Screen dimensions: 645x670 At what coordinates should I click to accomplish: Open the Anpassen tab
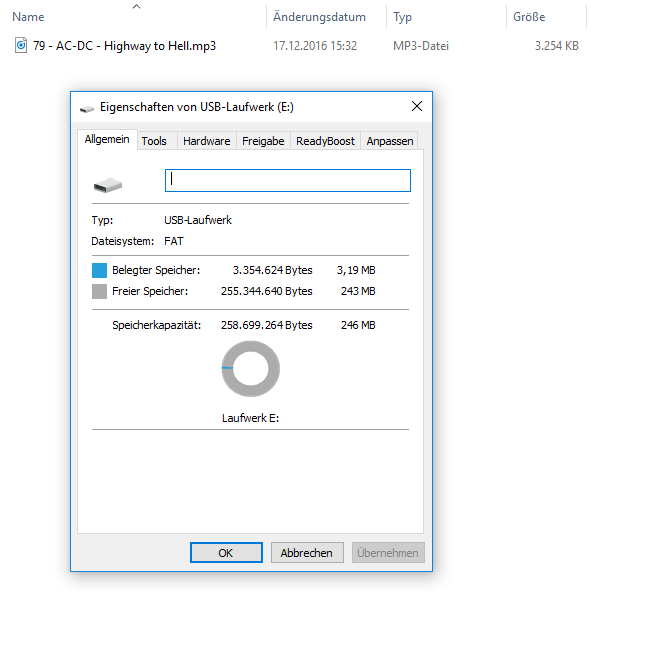pos(390,141)
